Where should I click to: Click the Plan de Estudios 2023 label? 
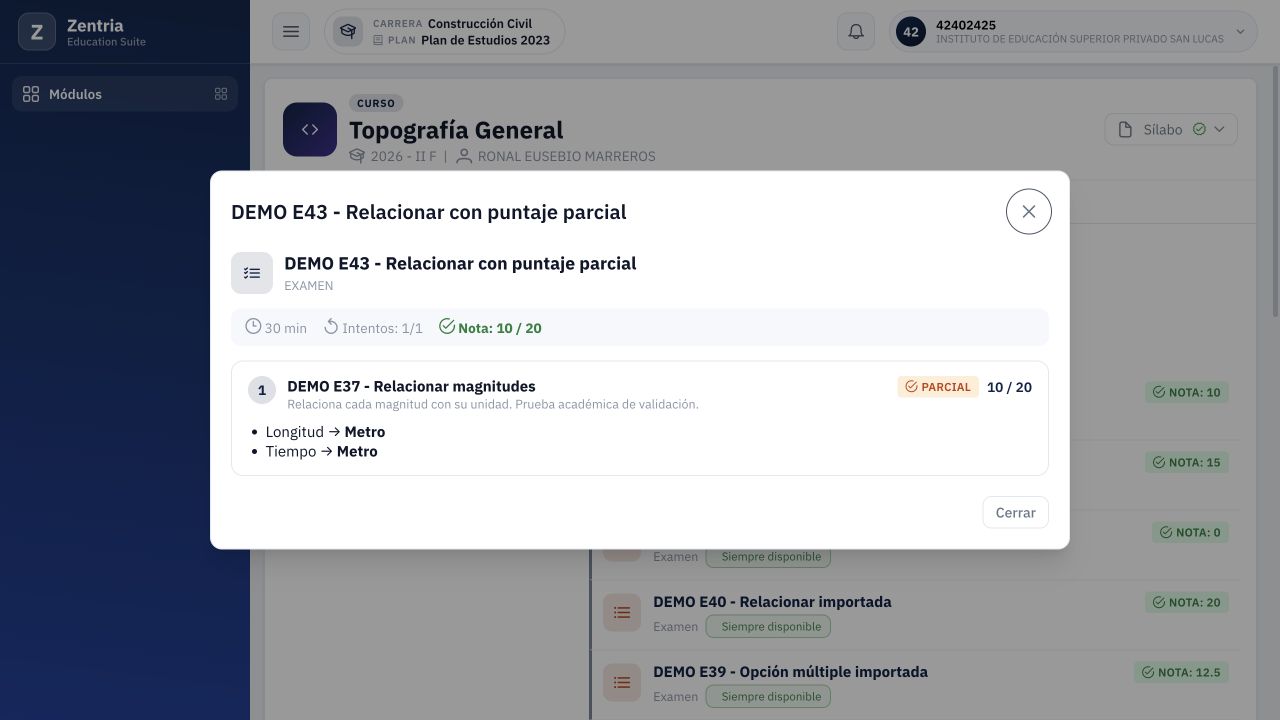(485, 41)
